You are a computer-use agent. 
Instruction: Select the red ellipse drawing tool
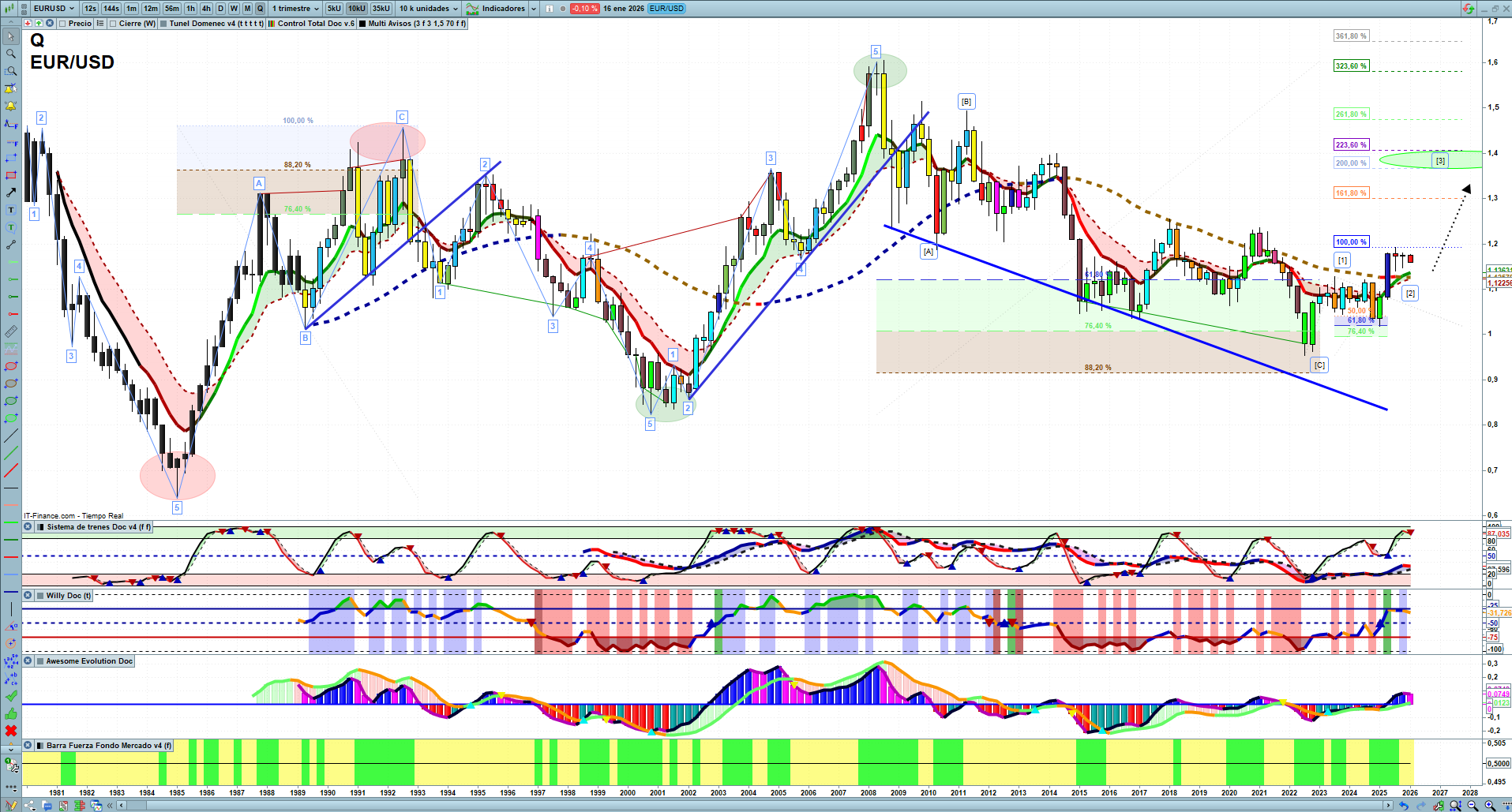pos(11,366)
